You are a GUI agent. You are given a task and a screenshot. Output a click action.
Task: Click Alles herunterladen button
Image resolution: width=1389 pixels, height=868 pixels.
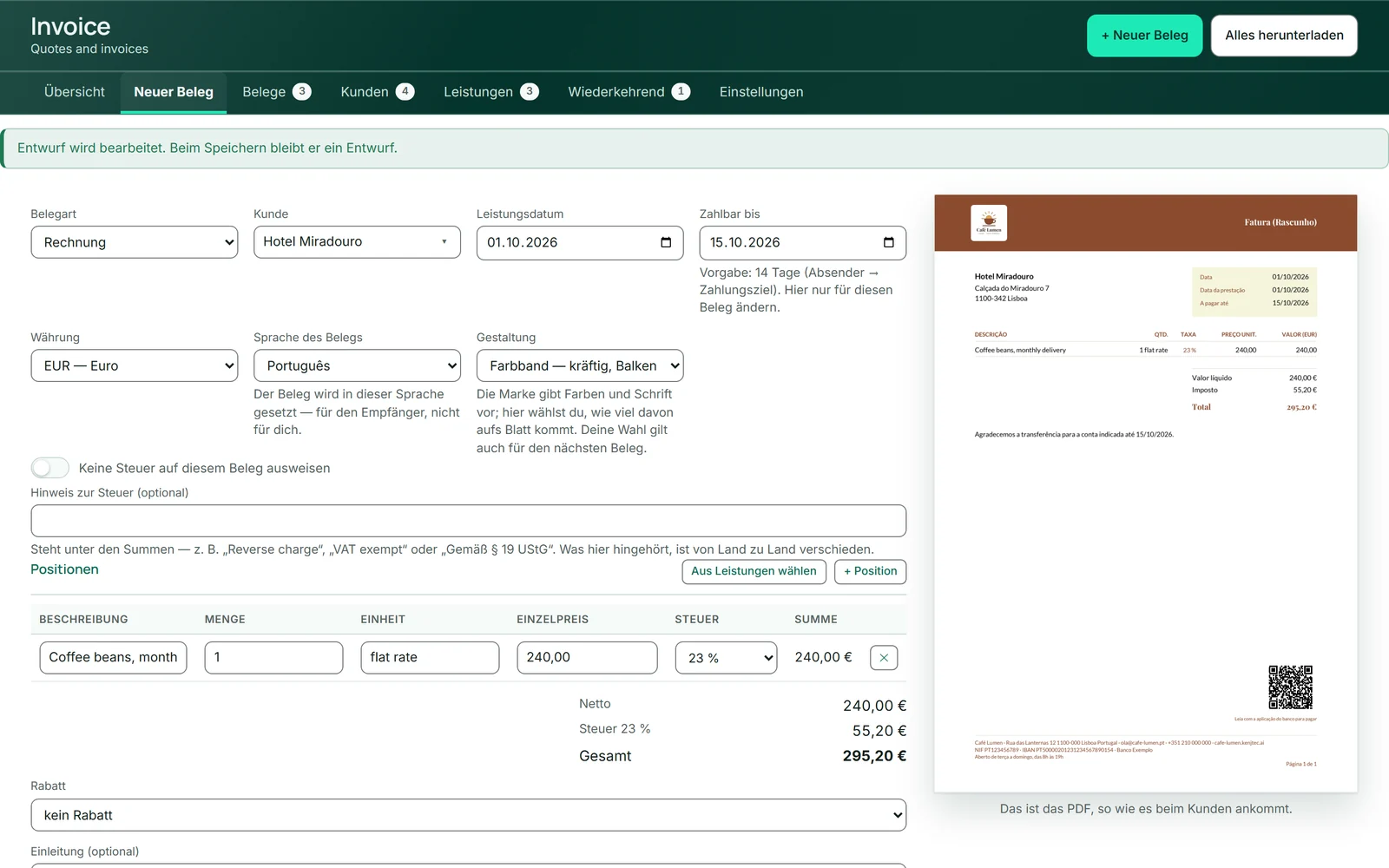click(1284, 36)
